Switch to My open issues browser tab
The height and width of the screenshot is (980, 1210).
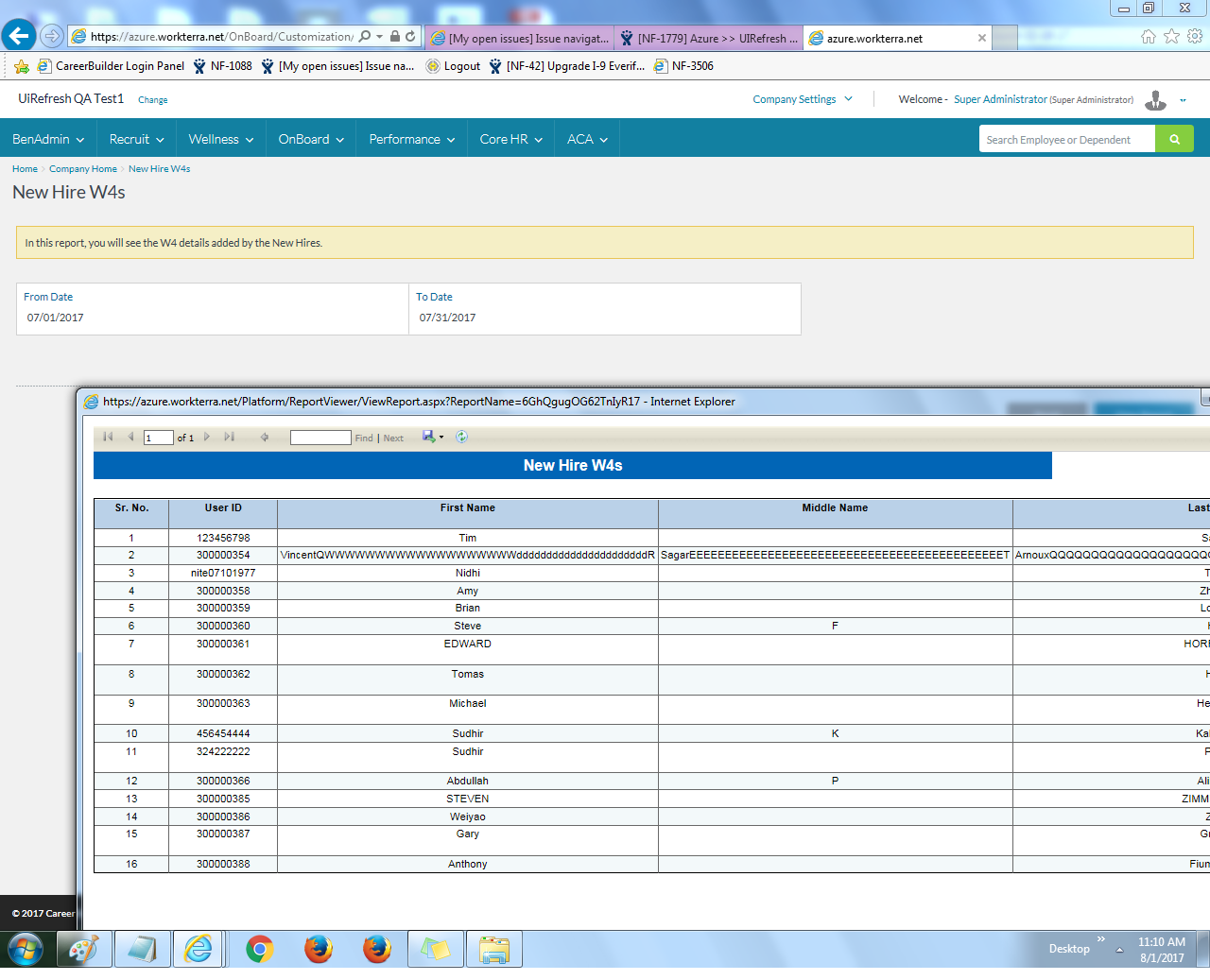click(x=520, y=38)
